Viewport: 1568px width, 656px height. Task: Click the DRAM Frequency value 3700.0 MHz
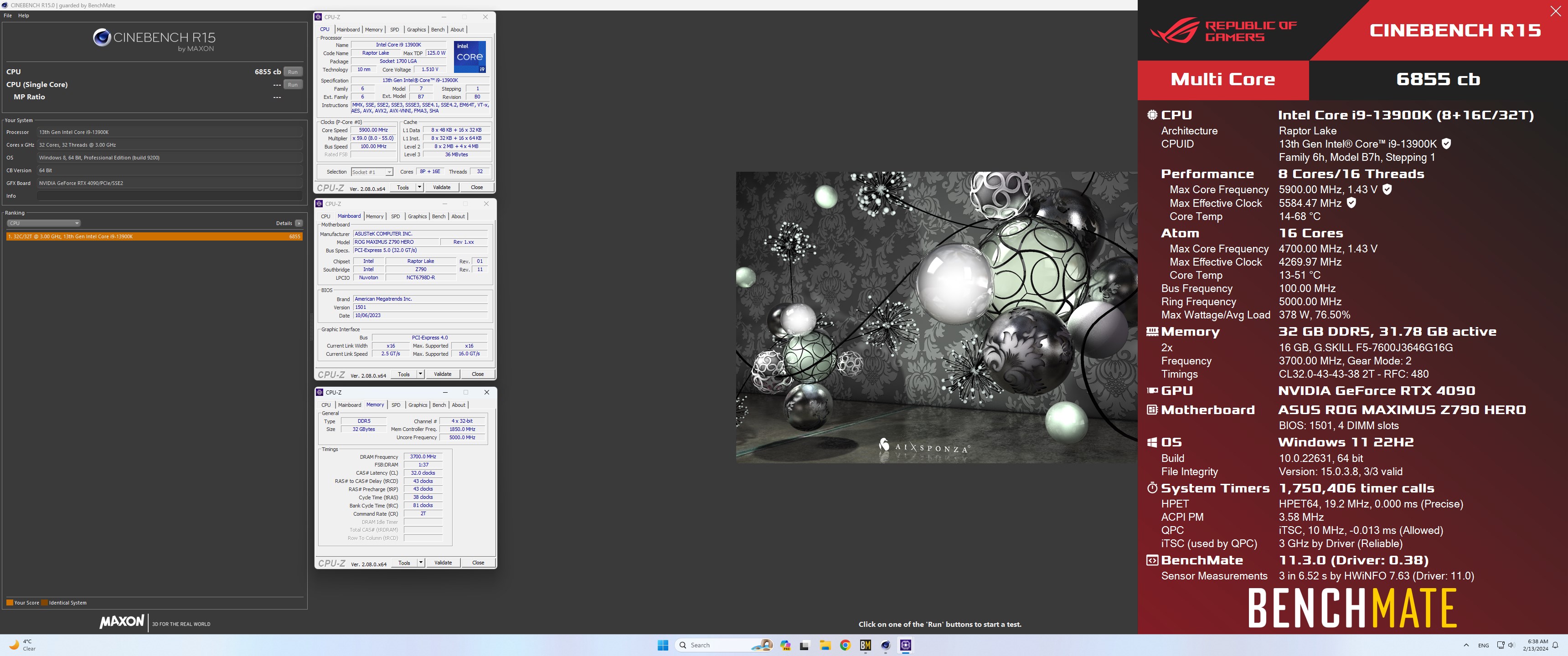click(423, 457)
